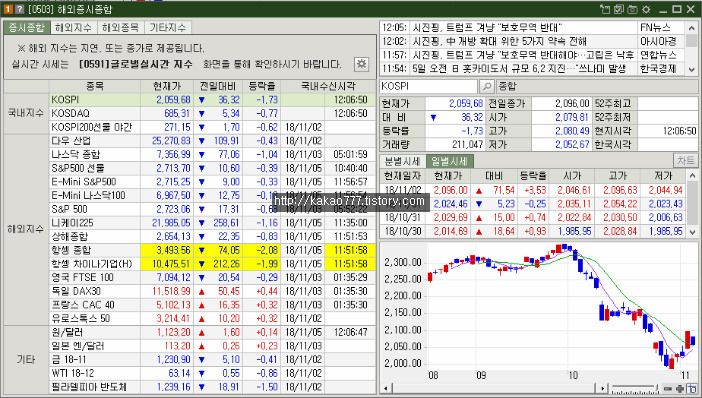702x398 pixels.
Task: Select the 상해종합 row
Action: [x=212, y=236]
